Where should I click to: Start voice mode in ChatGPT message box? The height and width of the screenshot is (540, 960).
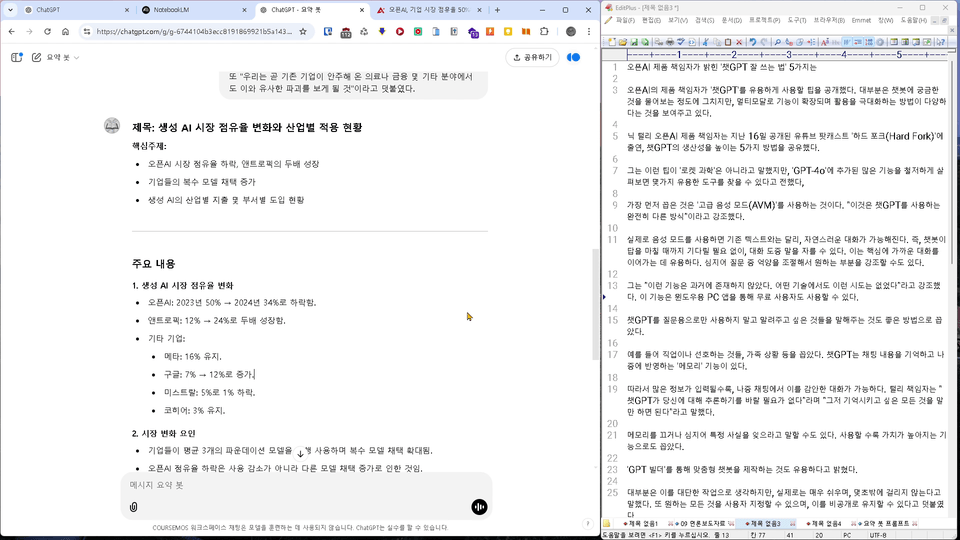point(479,507)
